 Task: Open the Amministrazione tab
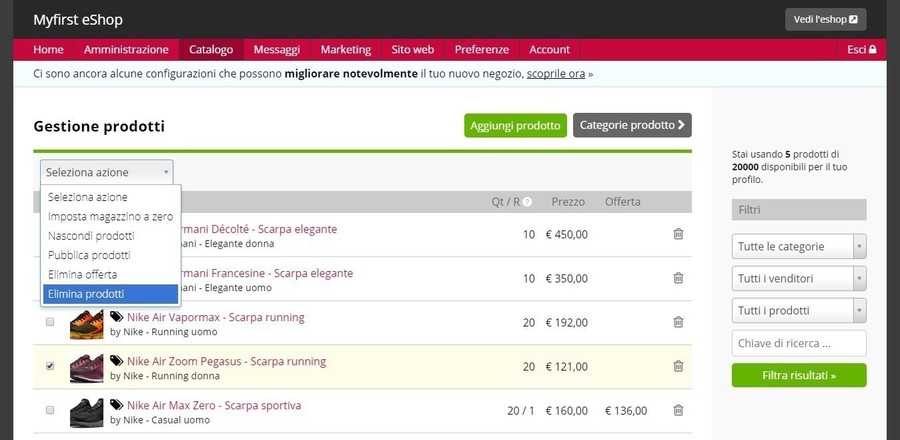(126, 49)
